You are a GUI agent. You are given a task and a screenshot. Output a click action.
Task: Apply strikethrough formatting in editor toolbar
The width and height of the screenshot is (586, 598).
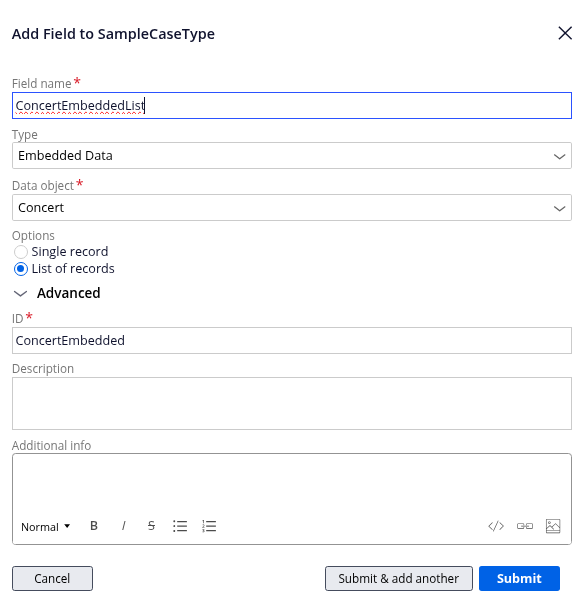[x=151, y=526]
